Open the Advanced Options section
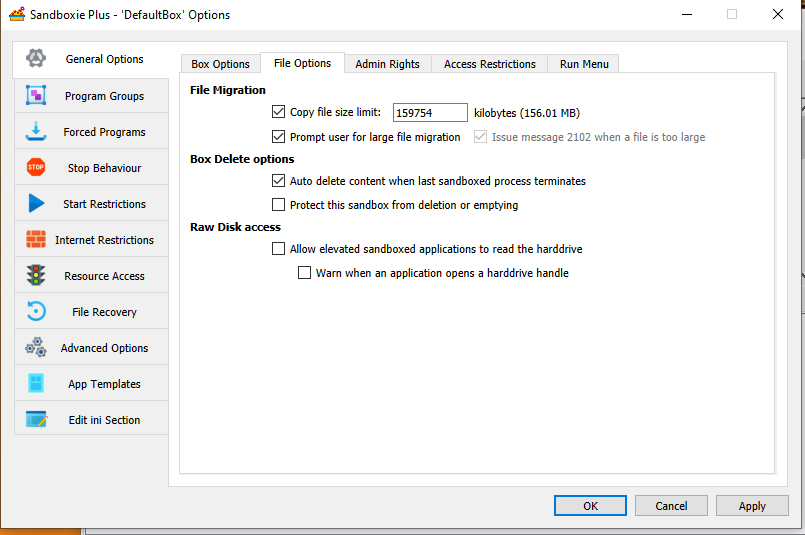Image resolution: width=805 pixels, height=535 pixels. point(91,348)
